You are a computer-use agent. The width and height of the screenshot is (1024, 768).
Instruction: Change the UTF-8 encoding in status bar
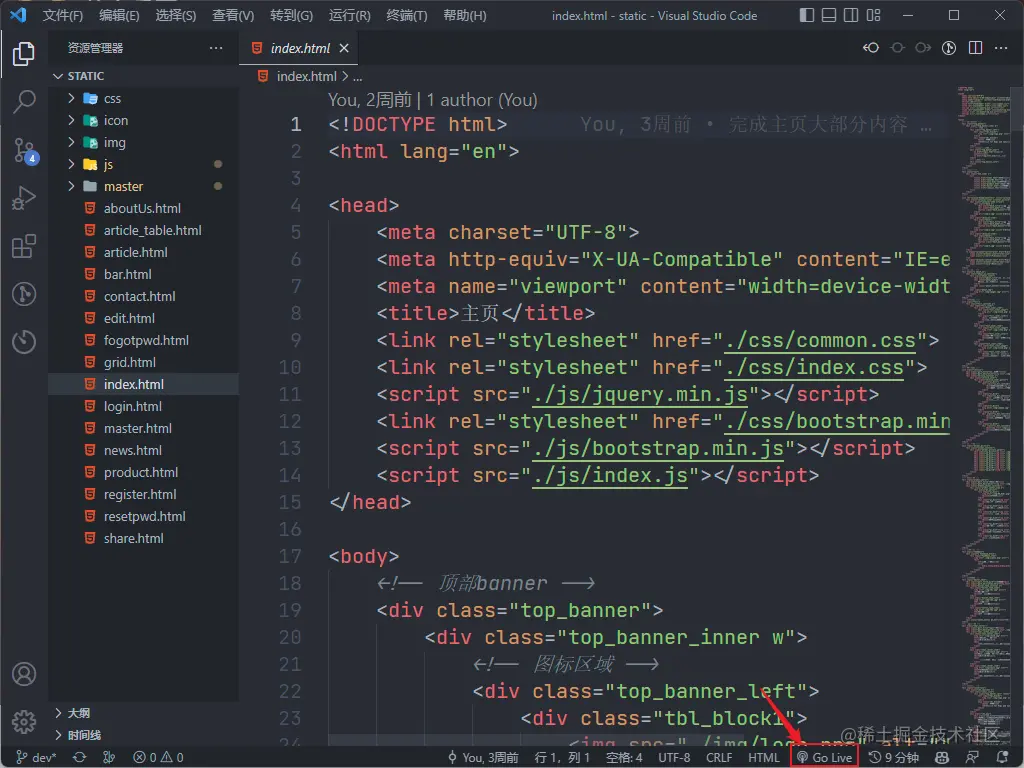click(x=674, y=758)
